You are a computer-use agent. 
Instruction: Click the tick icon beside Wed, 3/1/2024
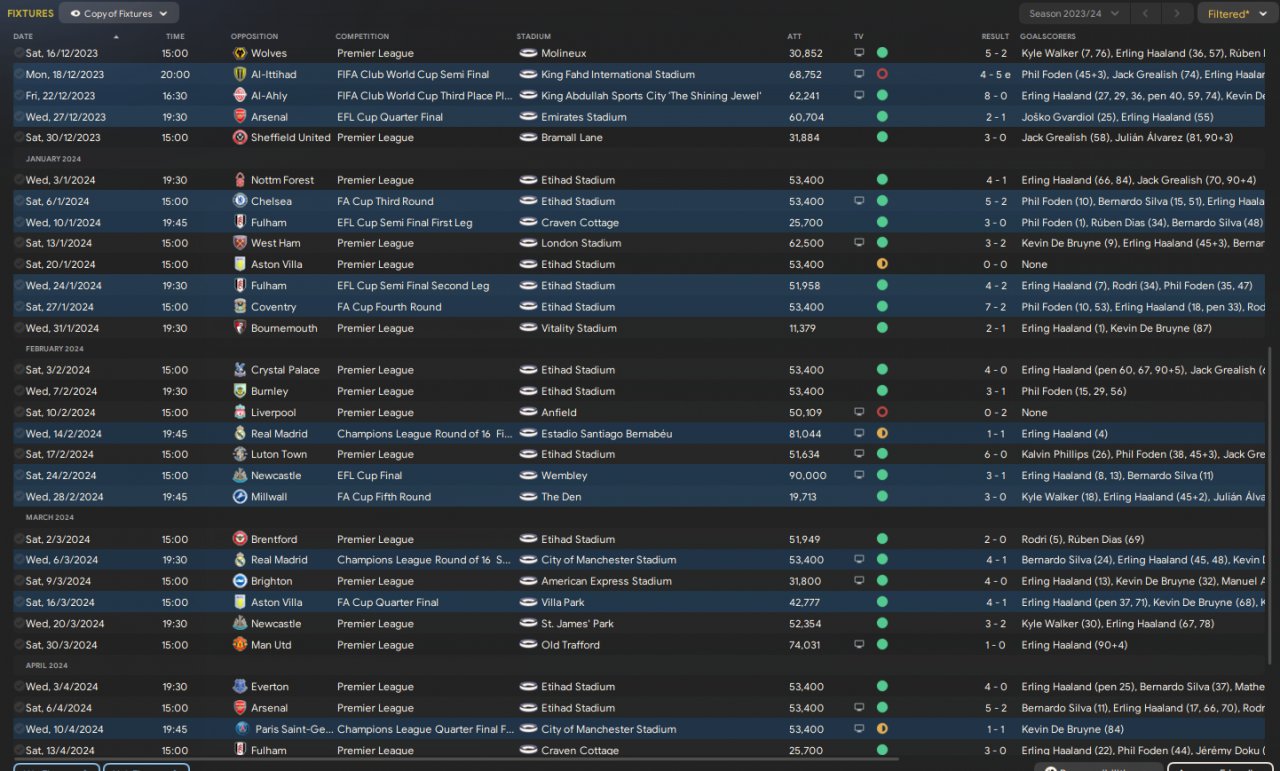[19, 180]
